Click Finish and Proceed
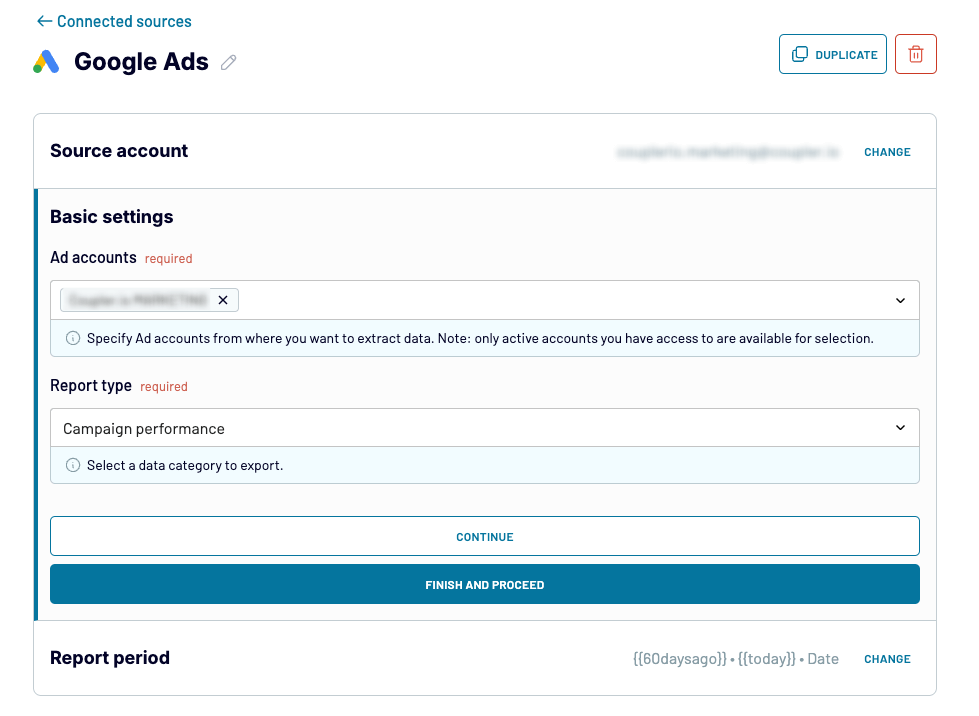This screenshot has height=716, width=979. click(485, 584)
